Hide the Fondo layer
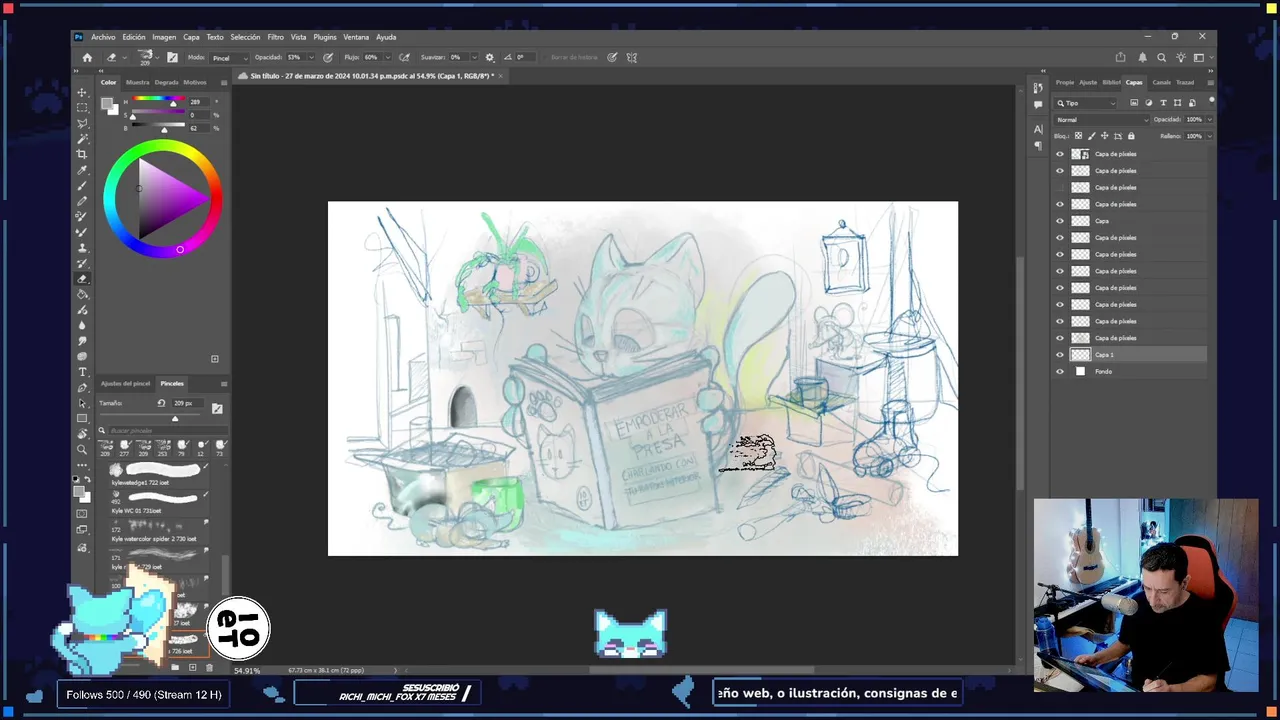This screenshot has width=1280, height=720. tap(1060, 371)
